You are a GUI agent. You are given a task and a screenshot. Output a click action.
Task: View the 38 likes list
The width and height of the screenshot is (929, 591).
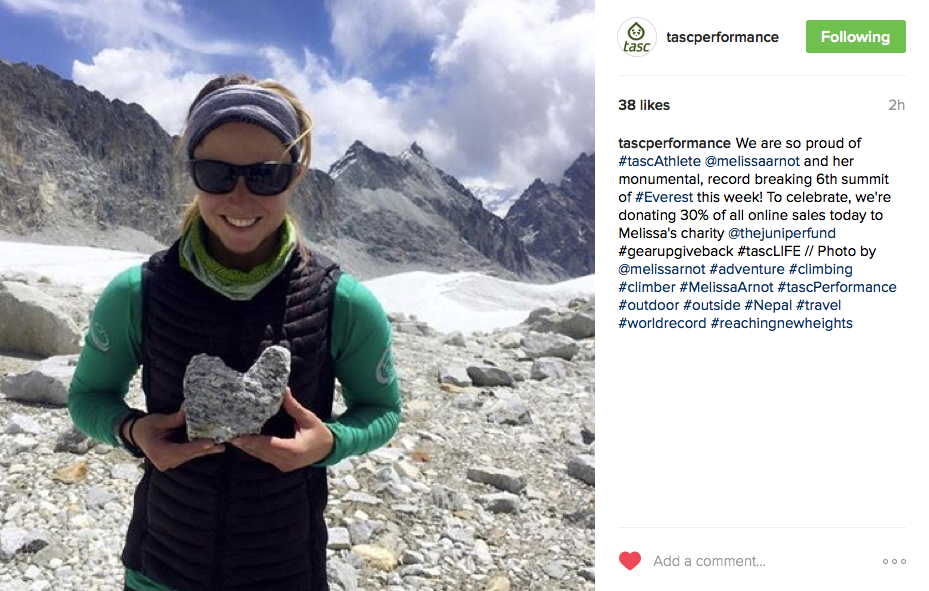point(644,105)
